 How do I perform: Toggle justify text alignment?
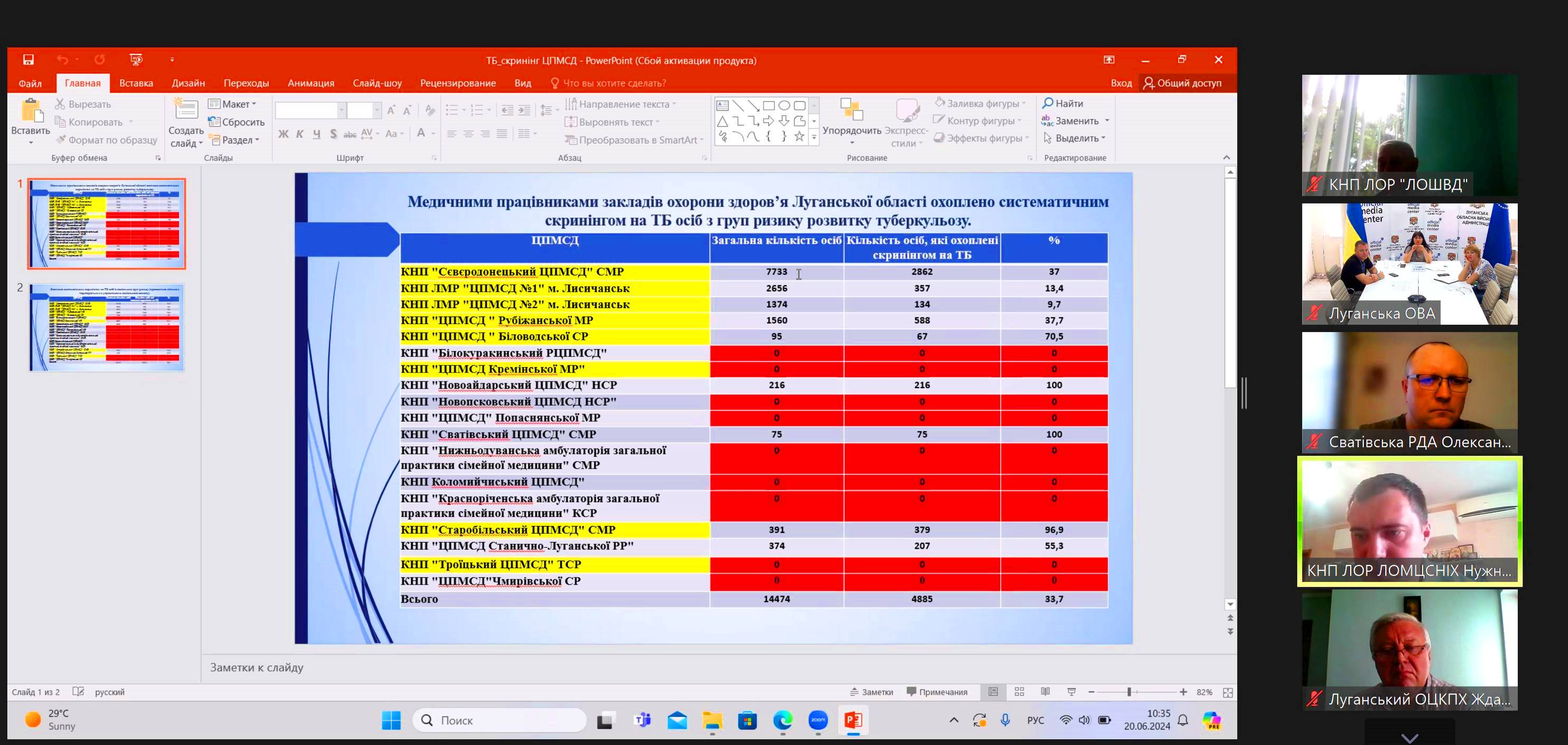click(501, 134)
